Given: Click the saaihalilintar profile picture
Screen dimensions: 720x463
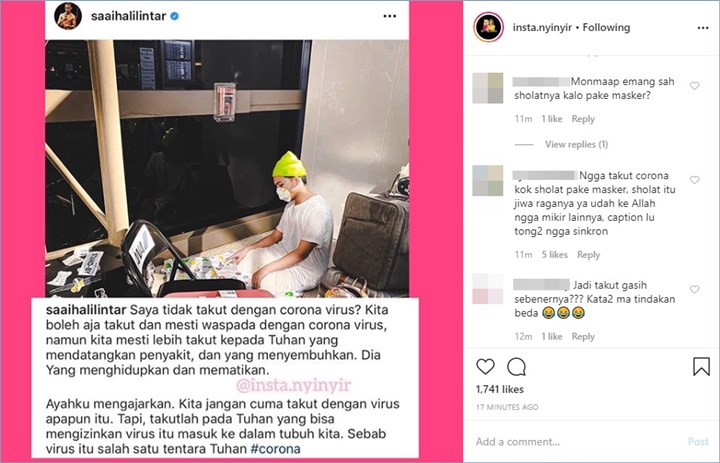Looking at the screenshot, I should coord(68,16).
